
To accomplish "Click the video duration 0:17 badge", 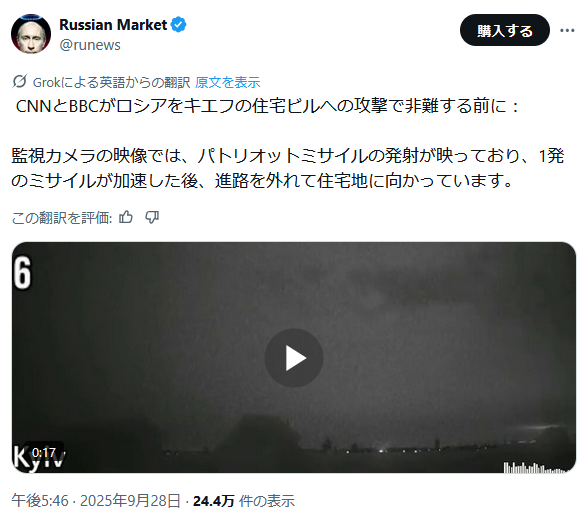I will [44, 453].
